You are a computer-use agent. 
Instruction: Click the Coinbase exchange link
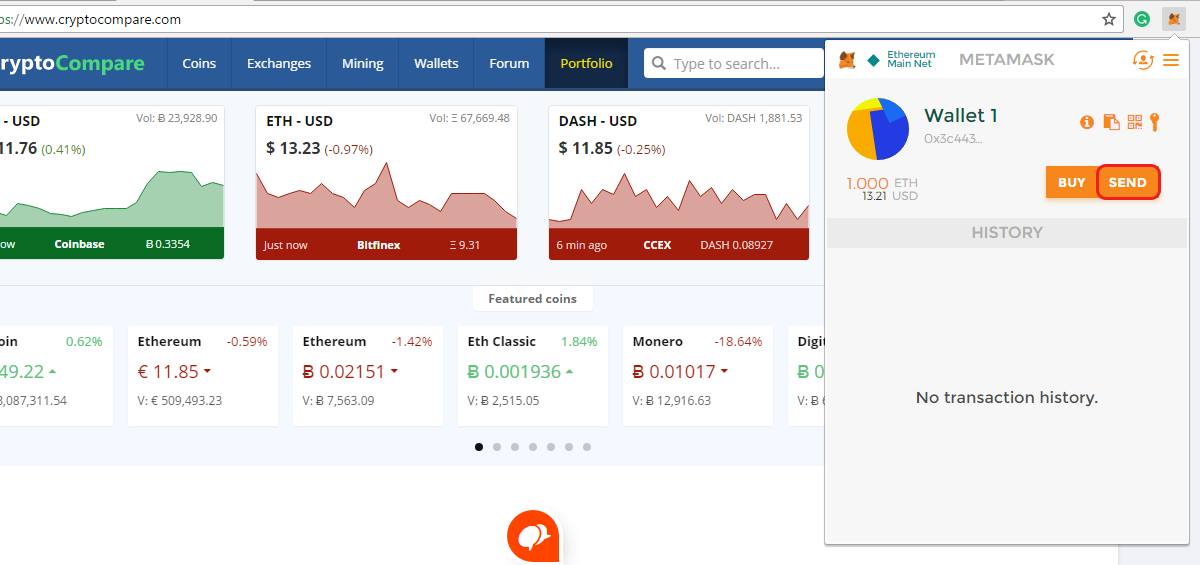(x=79, y=244)
